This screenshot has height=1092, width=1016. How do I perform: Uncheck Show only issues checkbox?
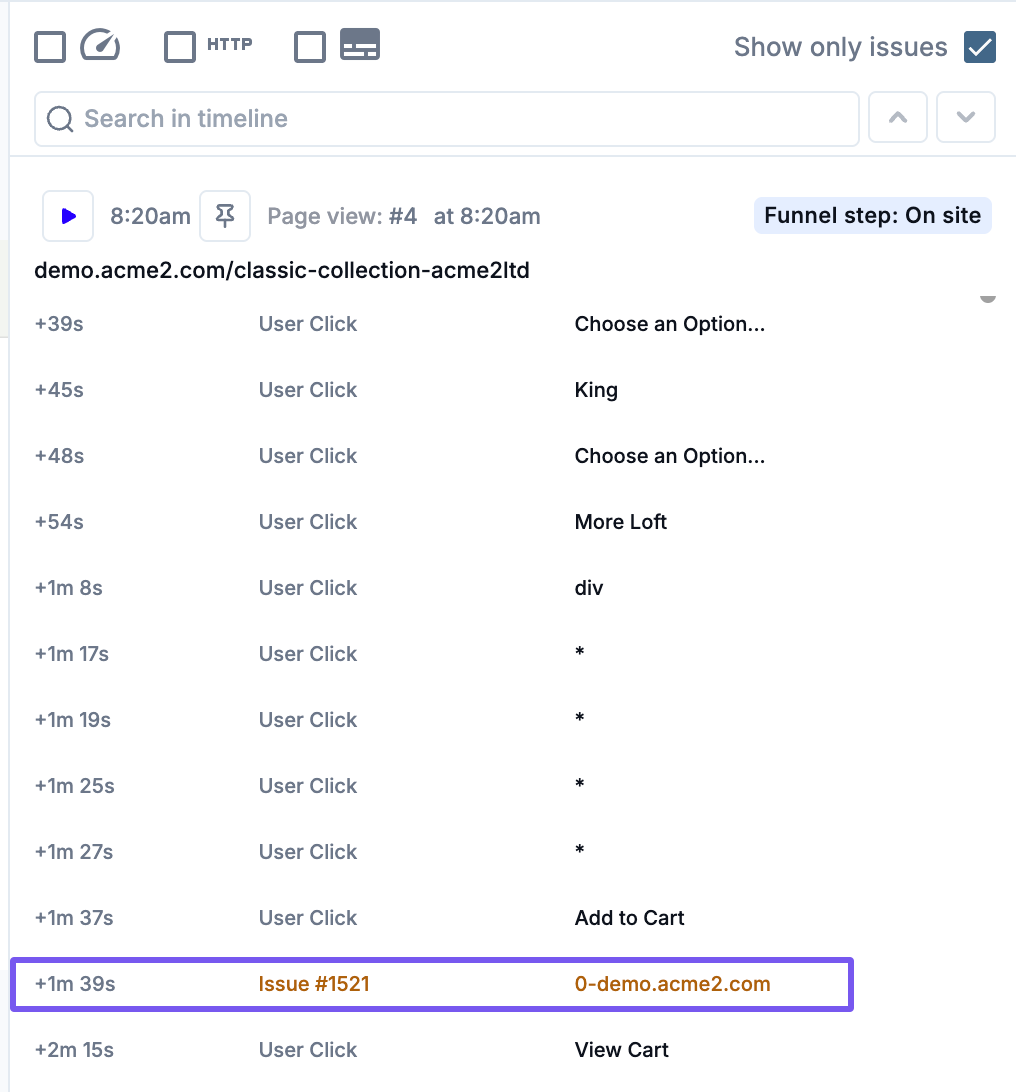tap(979, 47)
